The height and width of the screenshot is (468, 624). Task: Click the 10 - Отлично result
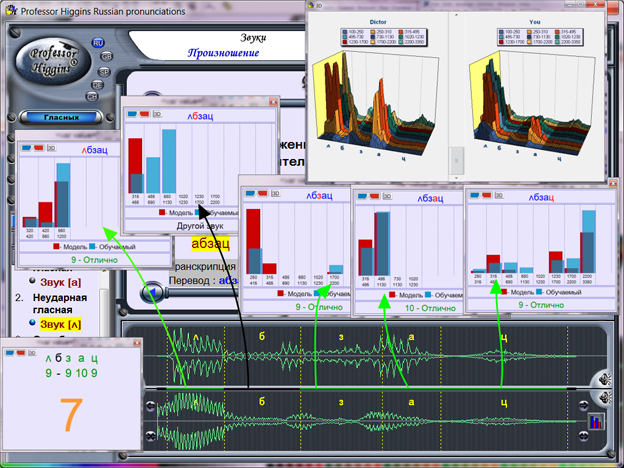(x=430, y=308)
